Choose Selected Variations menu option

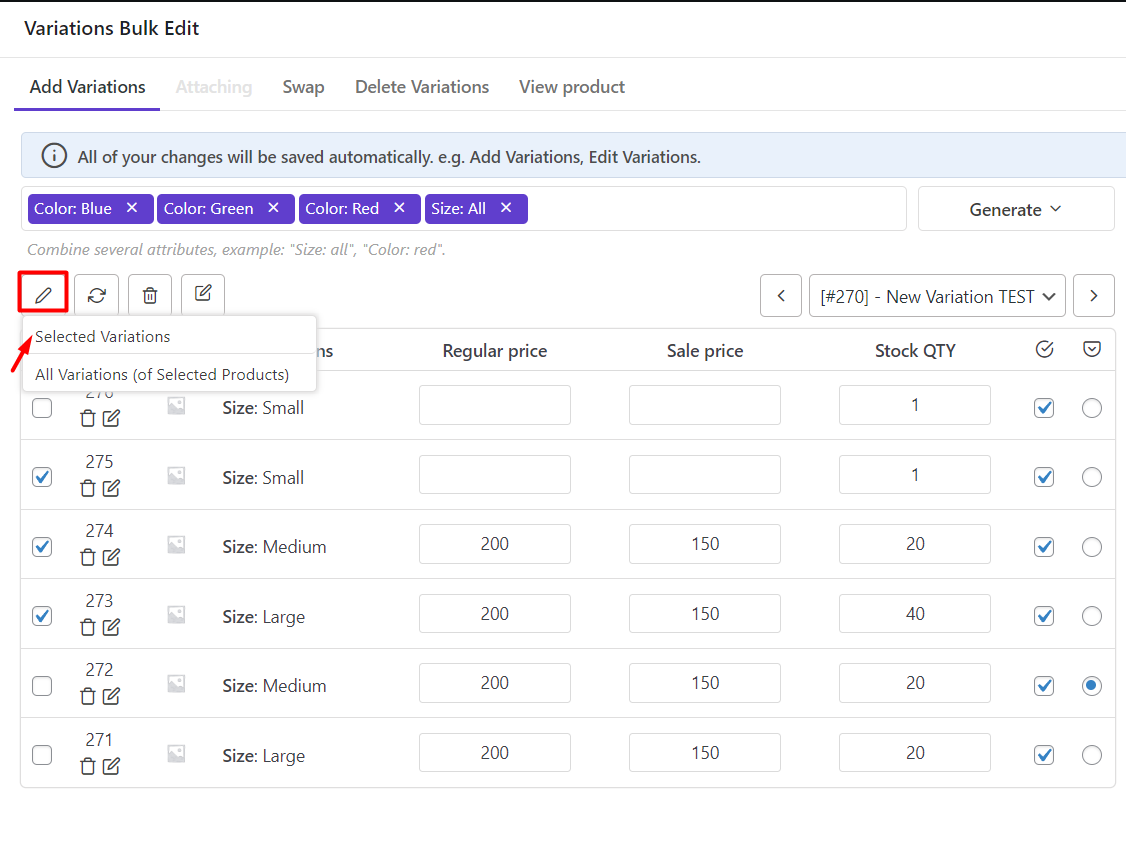pos(103,336)
